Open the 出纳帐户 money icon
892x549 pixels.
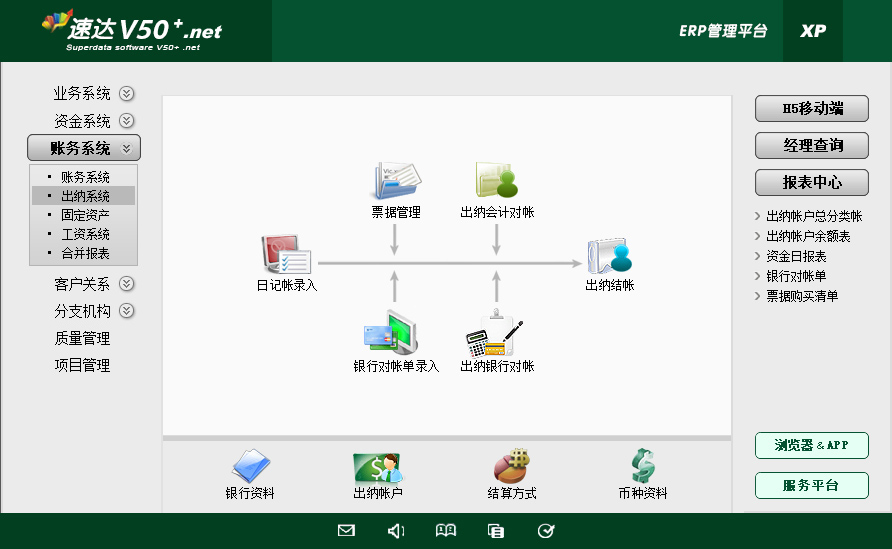(x=378, y=468)
